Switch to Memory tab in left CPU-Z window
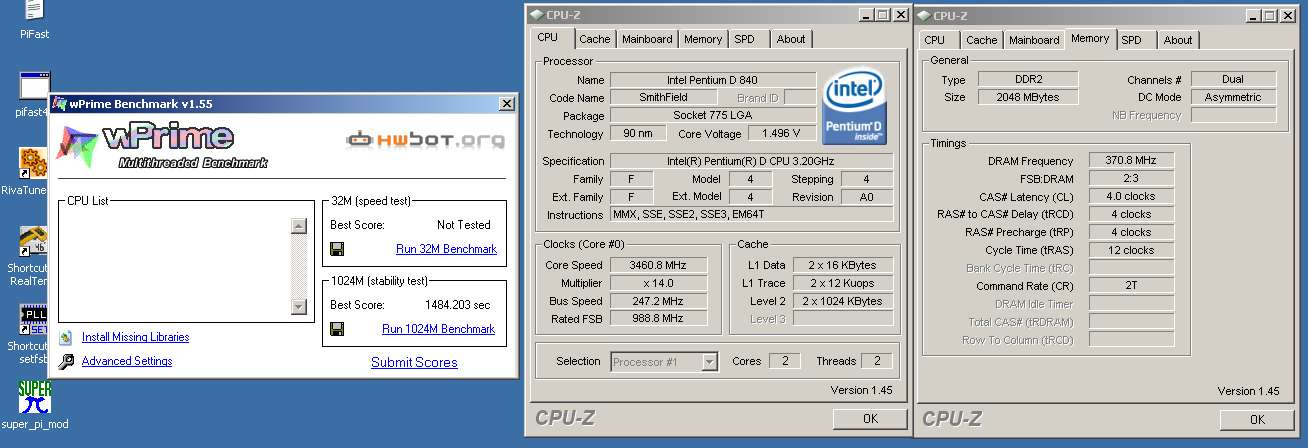 pos(703,39)
